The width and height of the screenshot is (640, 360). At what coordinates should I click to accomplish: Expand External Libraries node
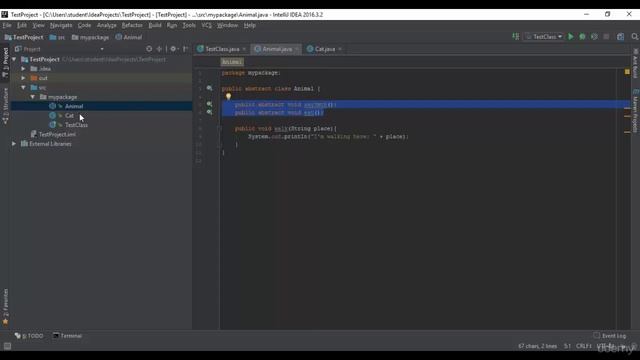point(14,144)
